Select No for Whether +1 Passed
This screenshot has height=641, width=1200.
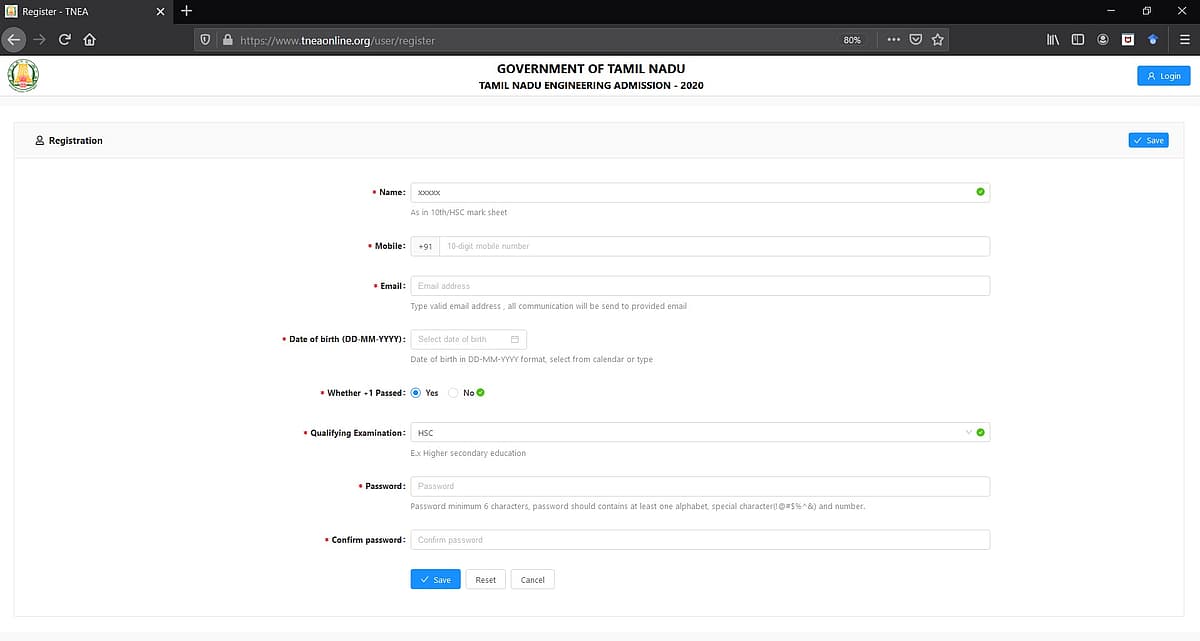pyautogui.click(x=454, y=393)
